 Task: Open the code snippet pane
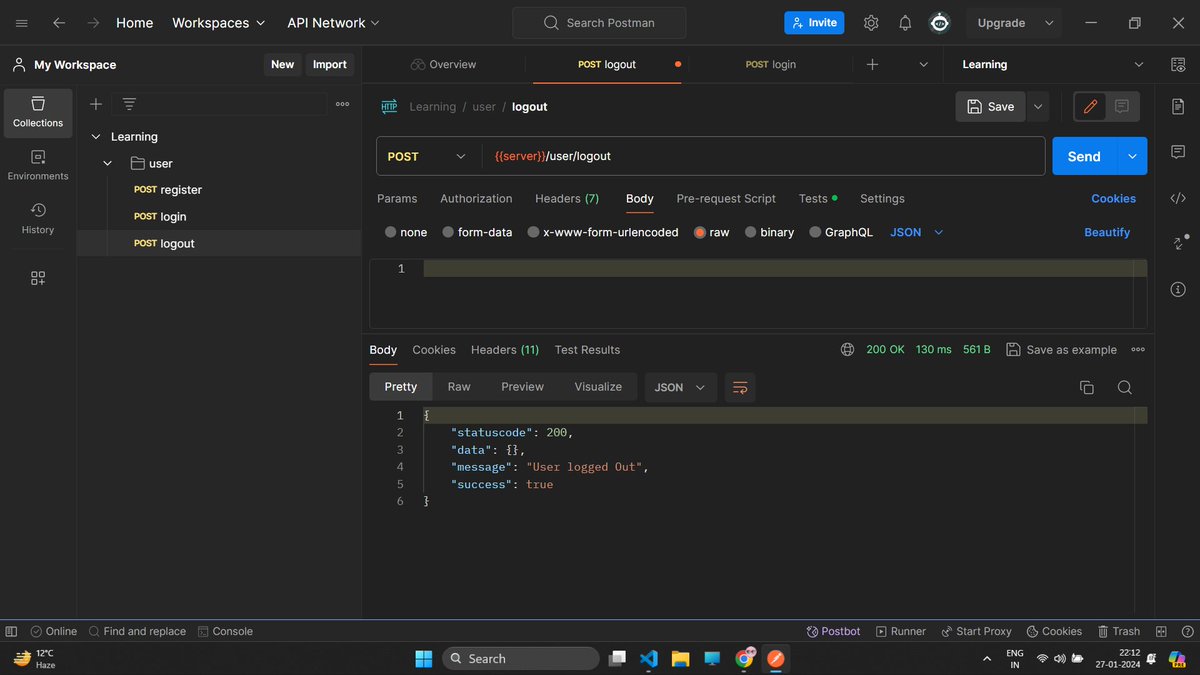1178,198
